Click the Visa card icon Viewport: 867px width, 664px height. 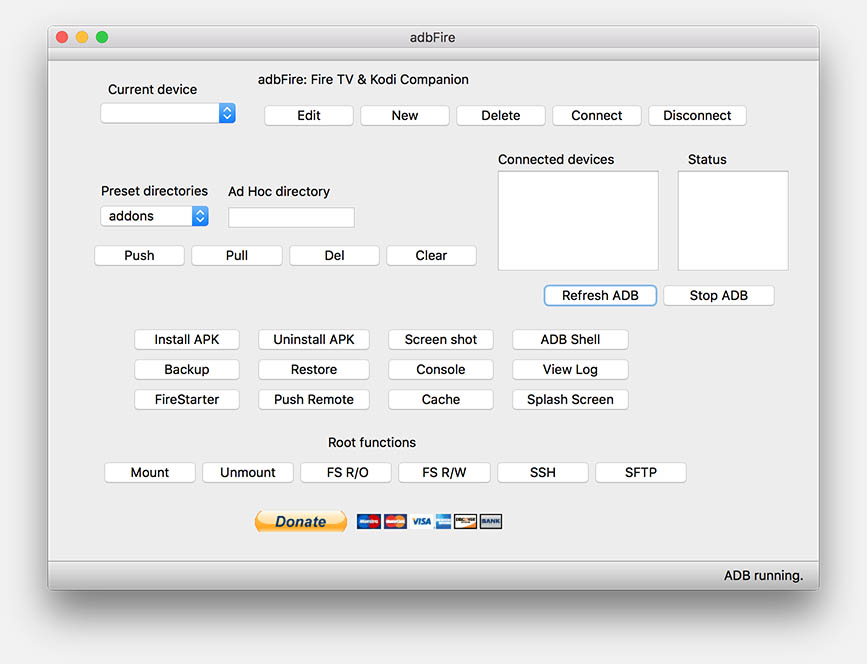(x=421, y=521)
